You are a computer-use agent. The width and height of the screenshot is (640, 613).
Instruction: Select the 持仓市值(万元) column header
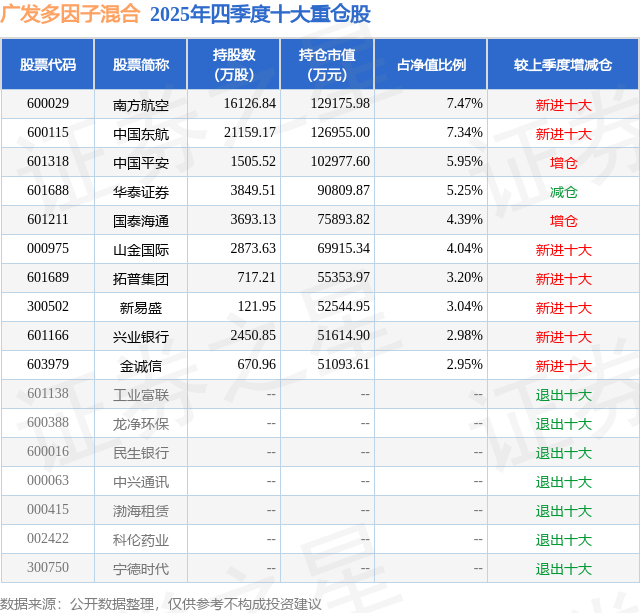click(327, 64)
